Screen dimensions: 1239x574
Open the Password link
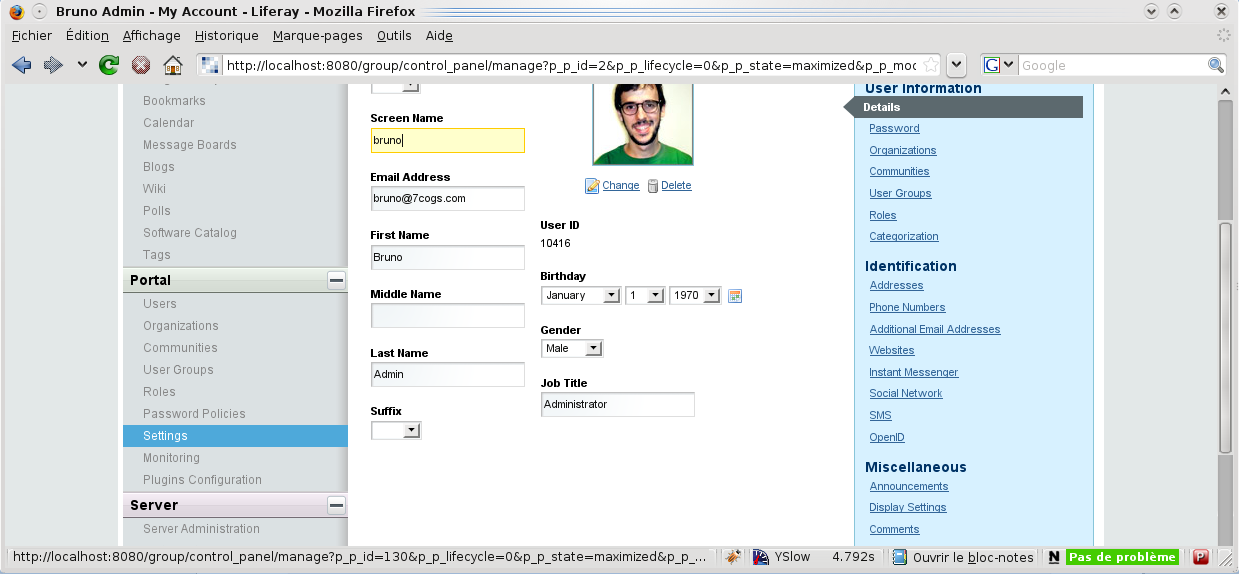pyautogui.click(x=894, y=128)
